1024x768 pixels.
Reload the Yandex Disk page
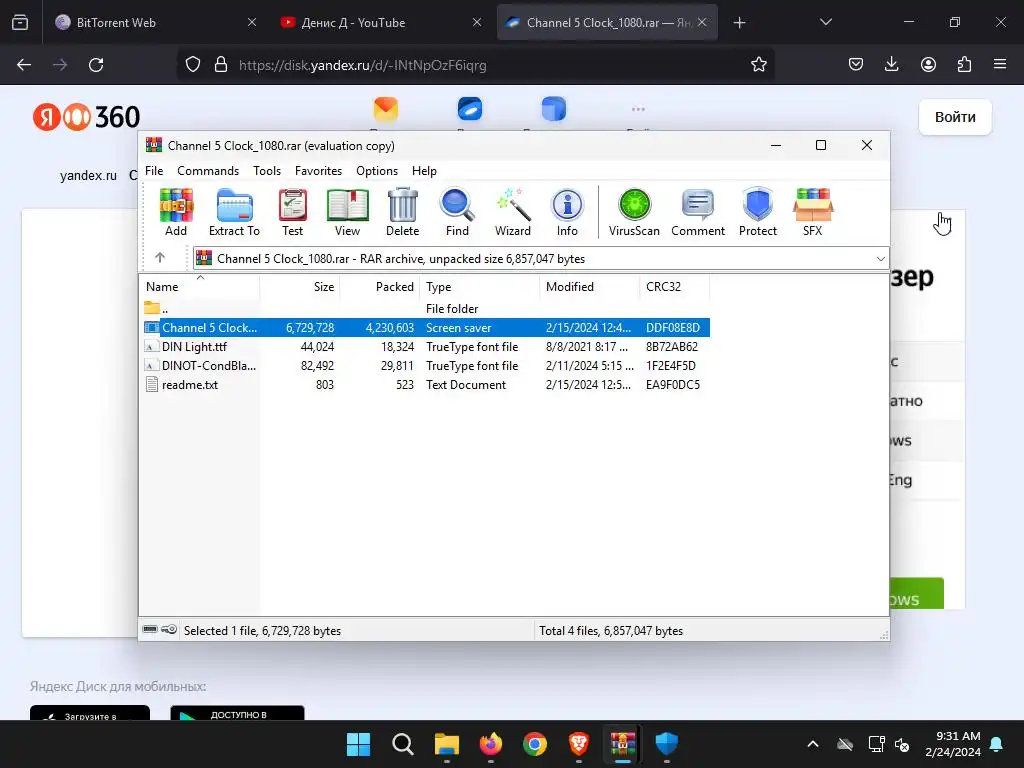96,65
